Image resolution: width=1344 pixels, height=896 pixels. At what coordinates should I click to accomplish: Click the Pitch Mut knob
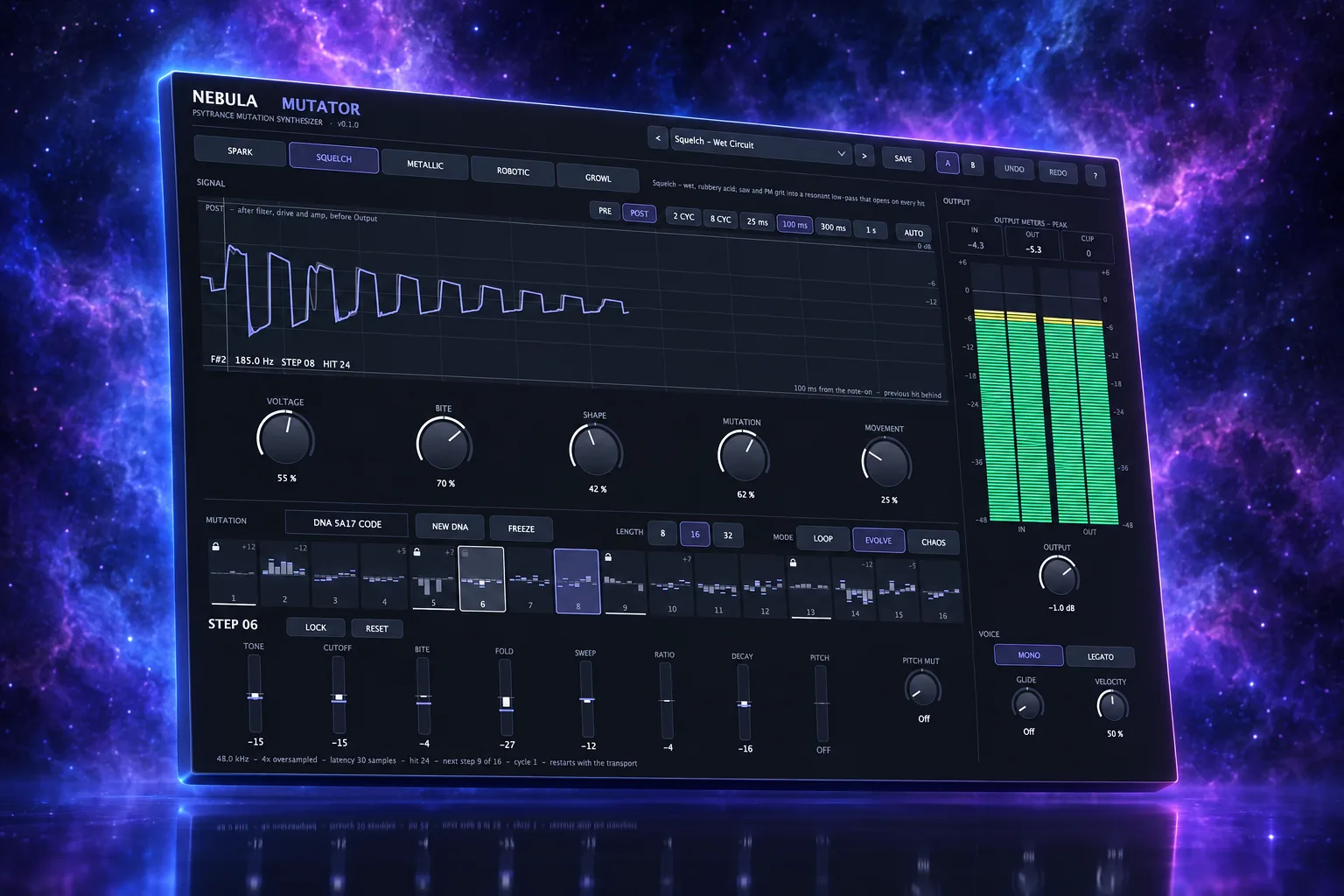[921, 689]
